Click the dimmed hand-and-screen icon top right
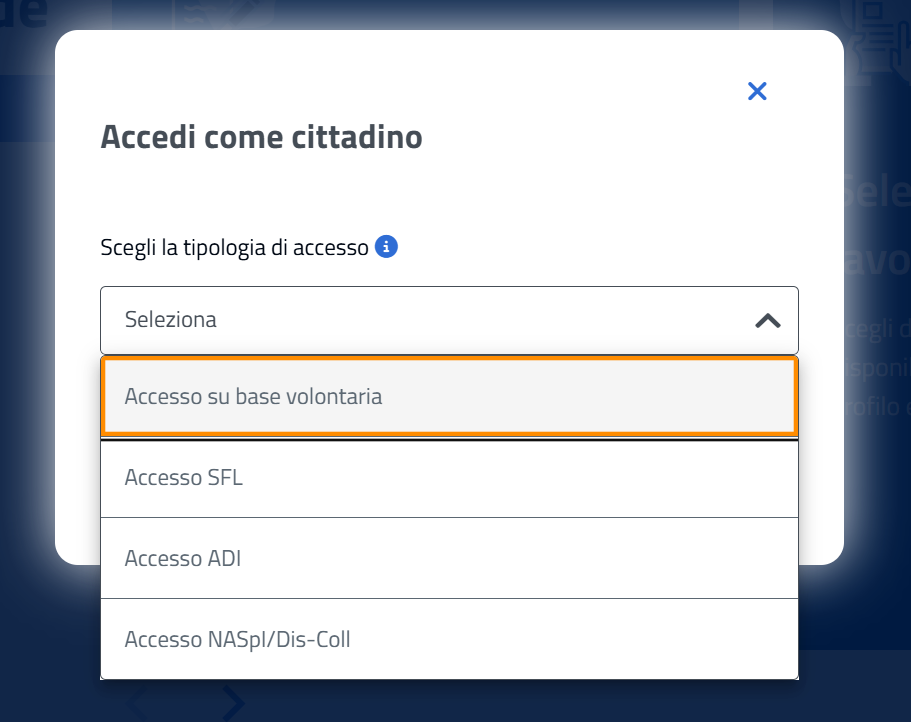This screenshot has width=911, height=722. click(x=877, y=41)
